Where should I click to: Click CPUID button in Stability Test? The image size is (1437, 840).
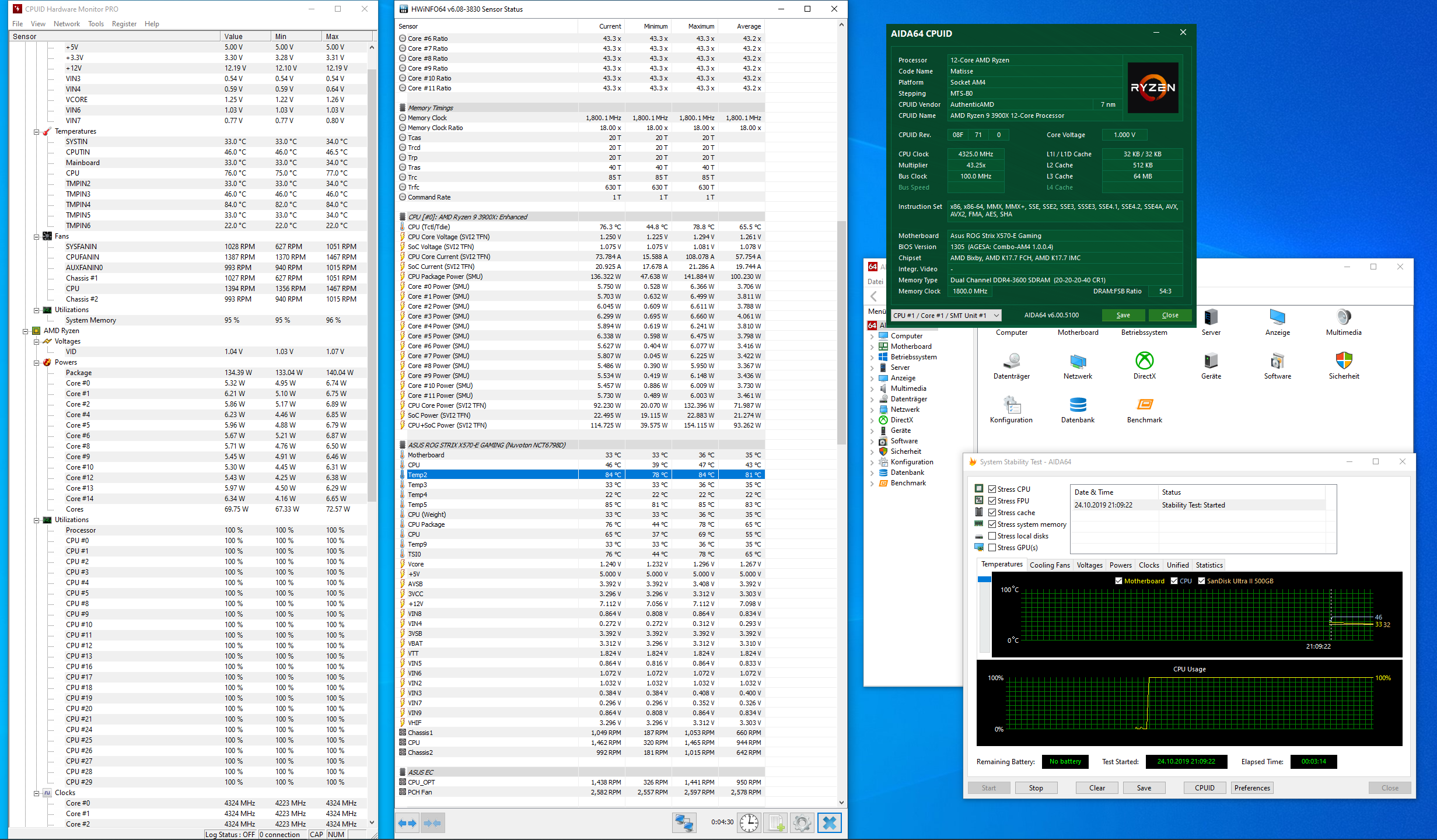click(x=1204, y=787)
